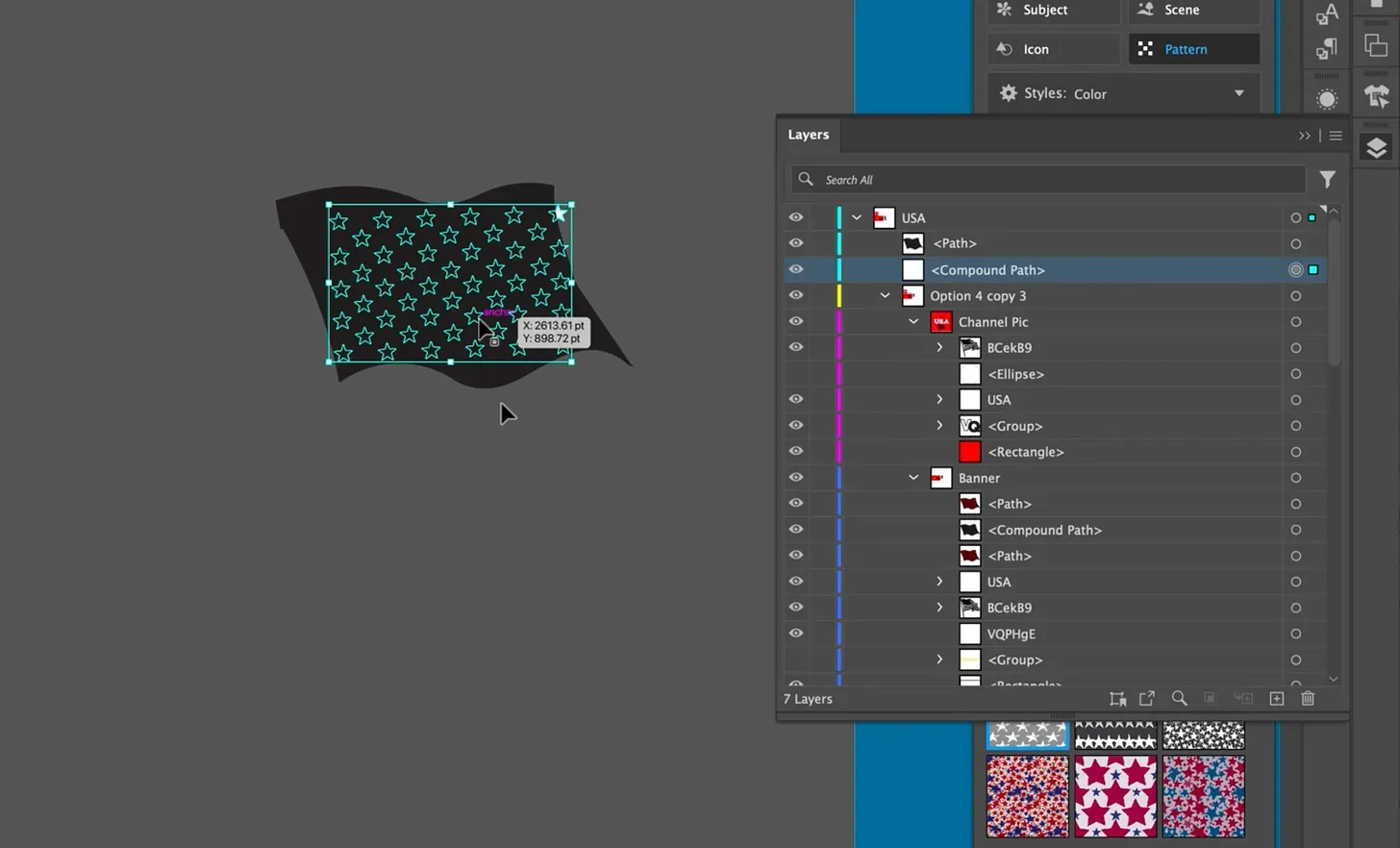The width and height of the screenshot is (1400, 848).
Task: Click the Layers panel icon in the sidebar
Action: point(1377,146)
